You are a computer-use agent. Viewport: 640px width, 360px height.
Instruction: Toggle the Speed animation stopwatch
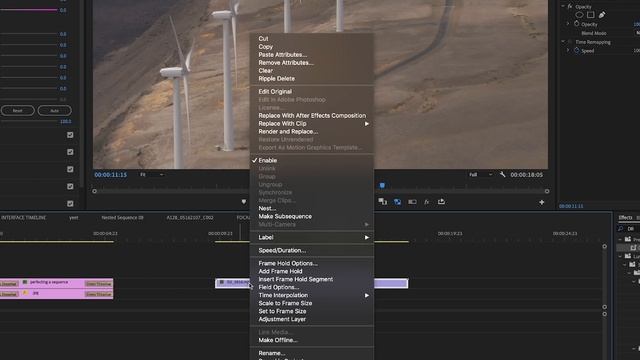point(576,51)
